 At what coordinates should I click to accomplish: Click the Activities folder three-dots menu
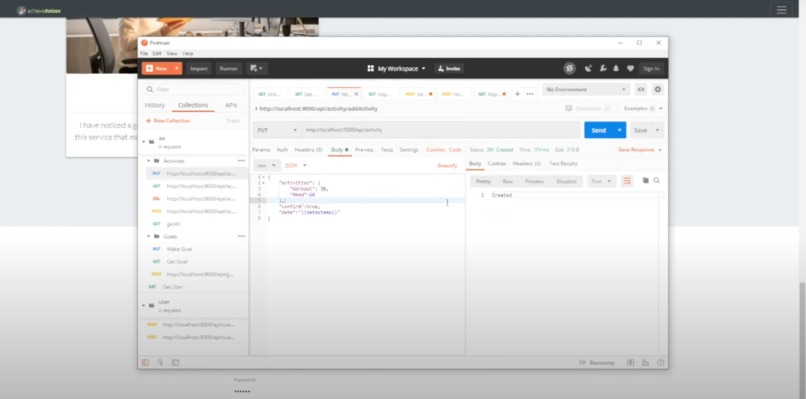point(241,161)
